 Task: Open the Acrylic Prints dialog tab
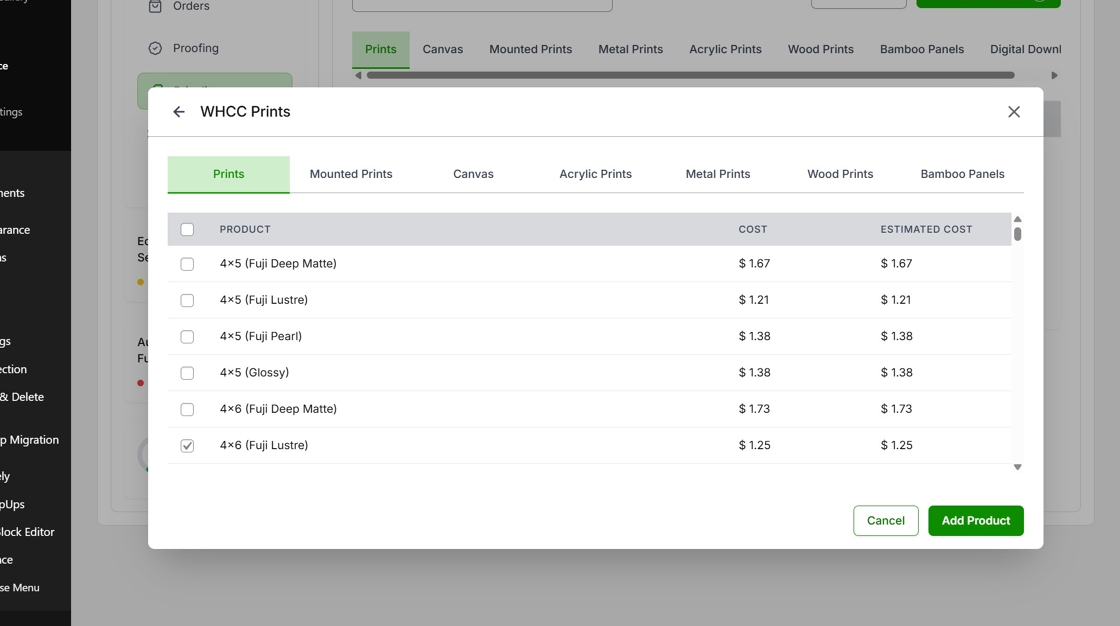point(596,174)
